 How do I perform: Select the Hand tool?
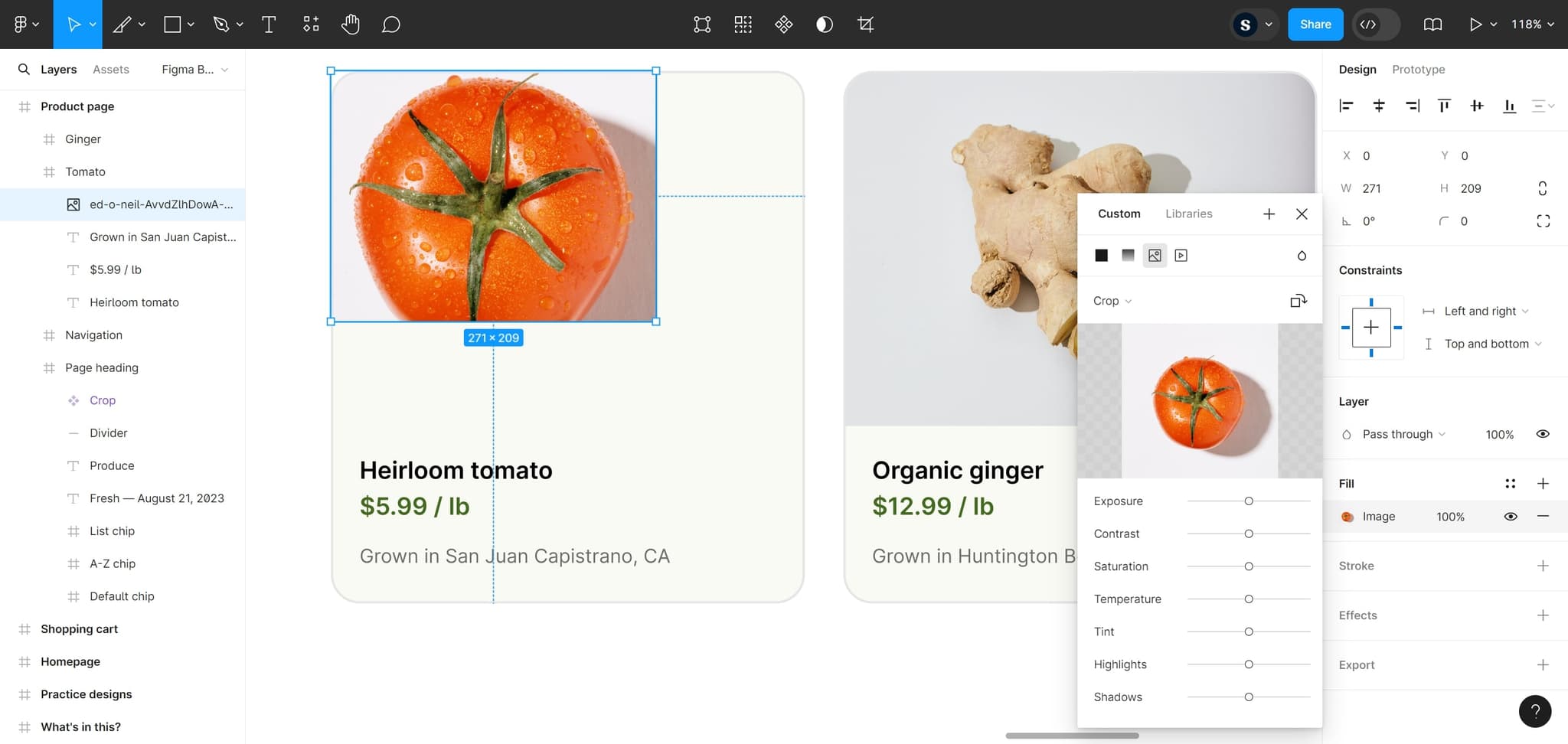pos(350,24)
